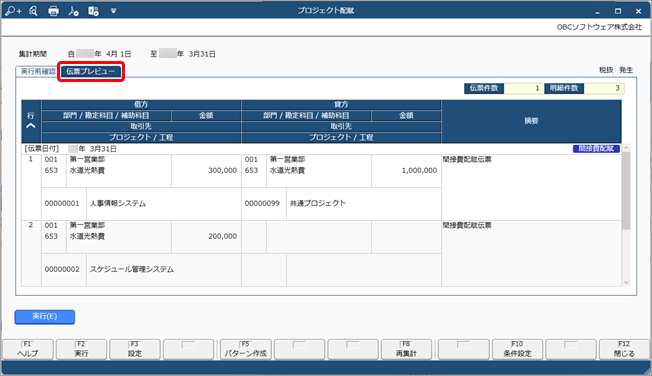Open the quick access toolbar dropdown arrow

click(113, 11)
